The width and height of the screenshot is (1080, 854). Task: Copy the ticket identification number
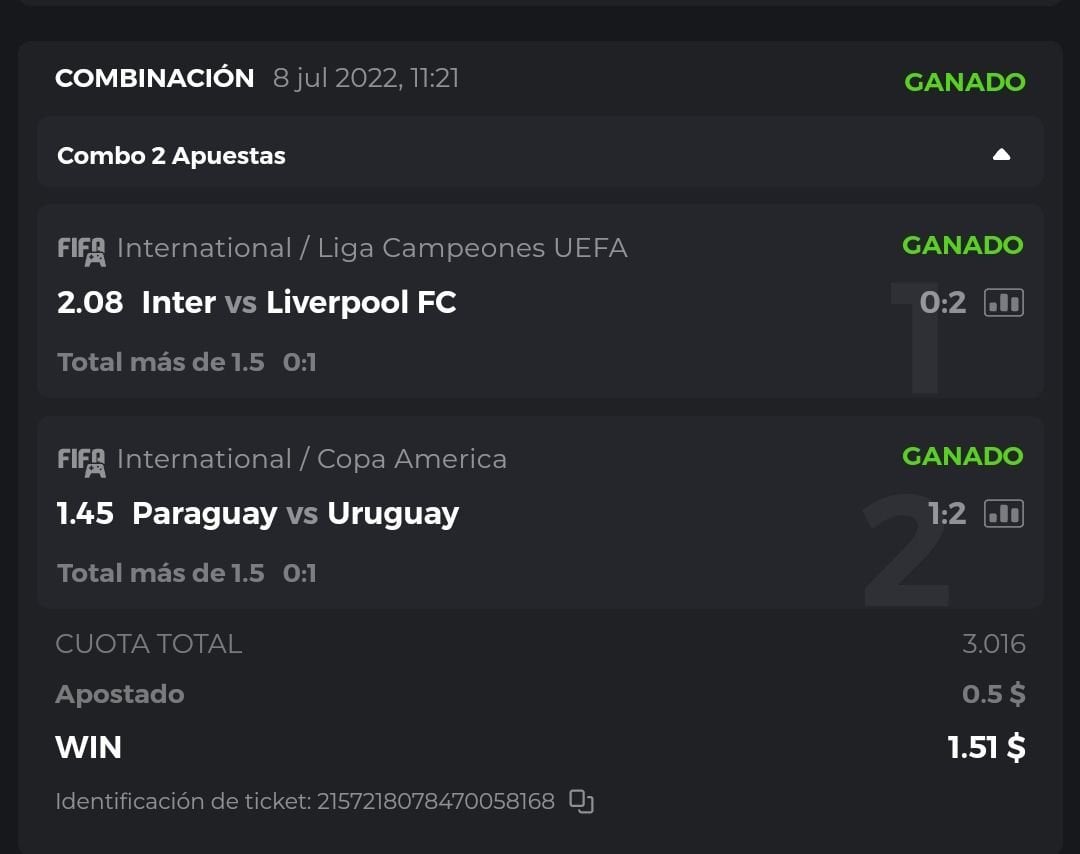pos(581,801)
